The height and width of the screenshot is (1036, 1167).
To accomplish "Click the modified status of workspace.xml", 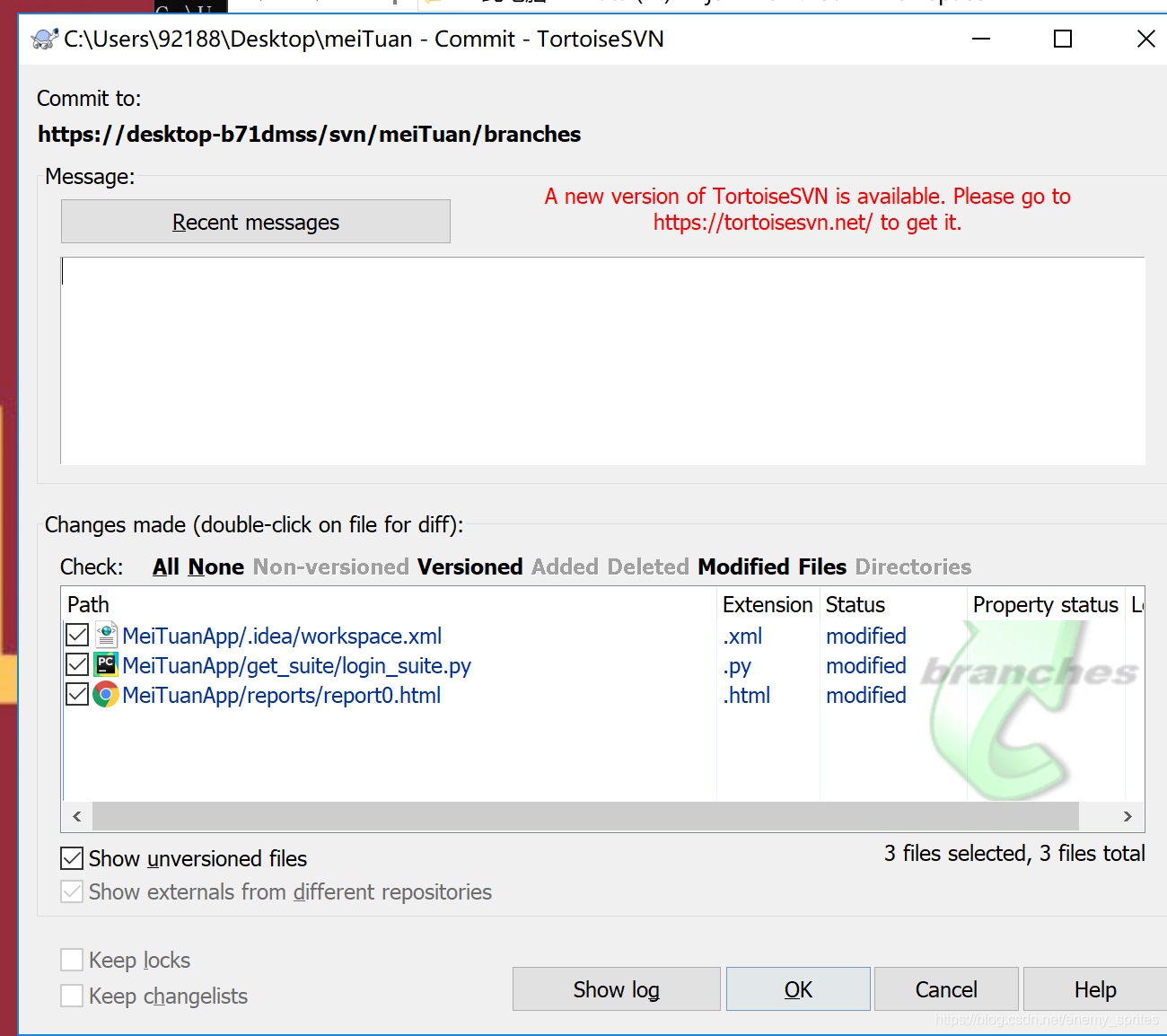I will [x=866, y=636].
